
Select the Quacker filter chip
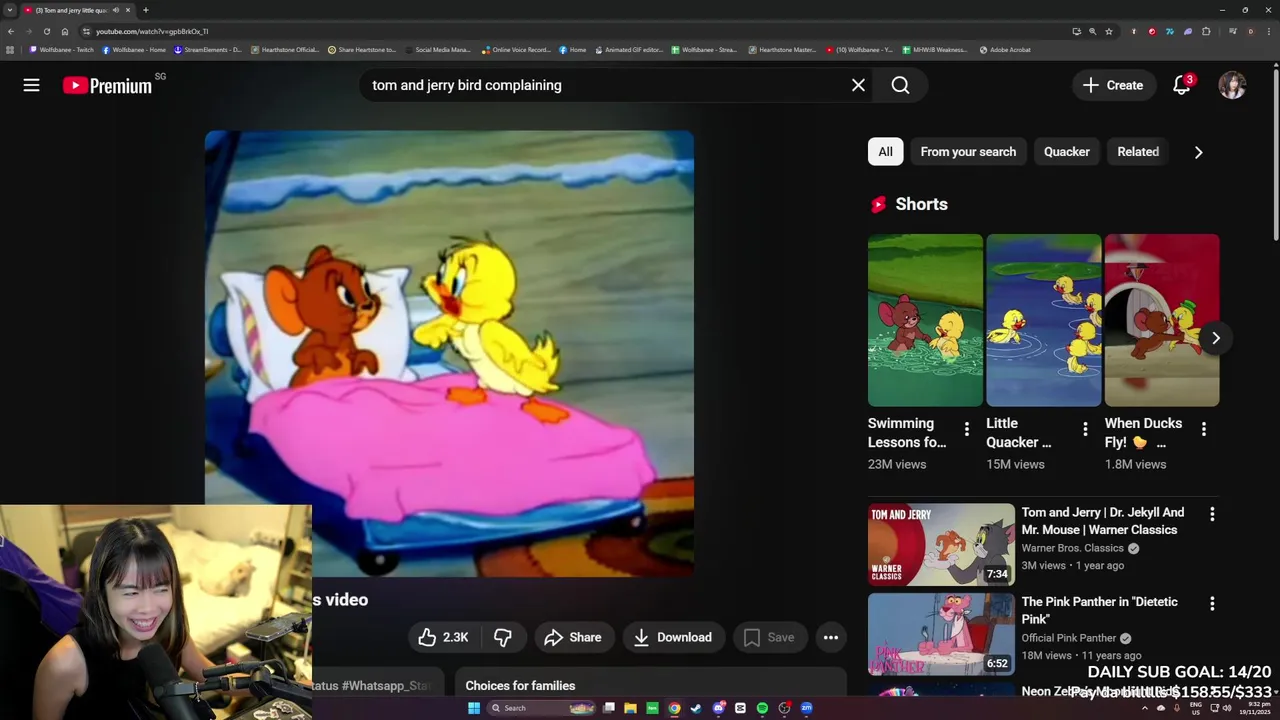click(1067, 152)
